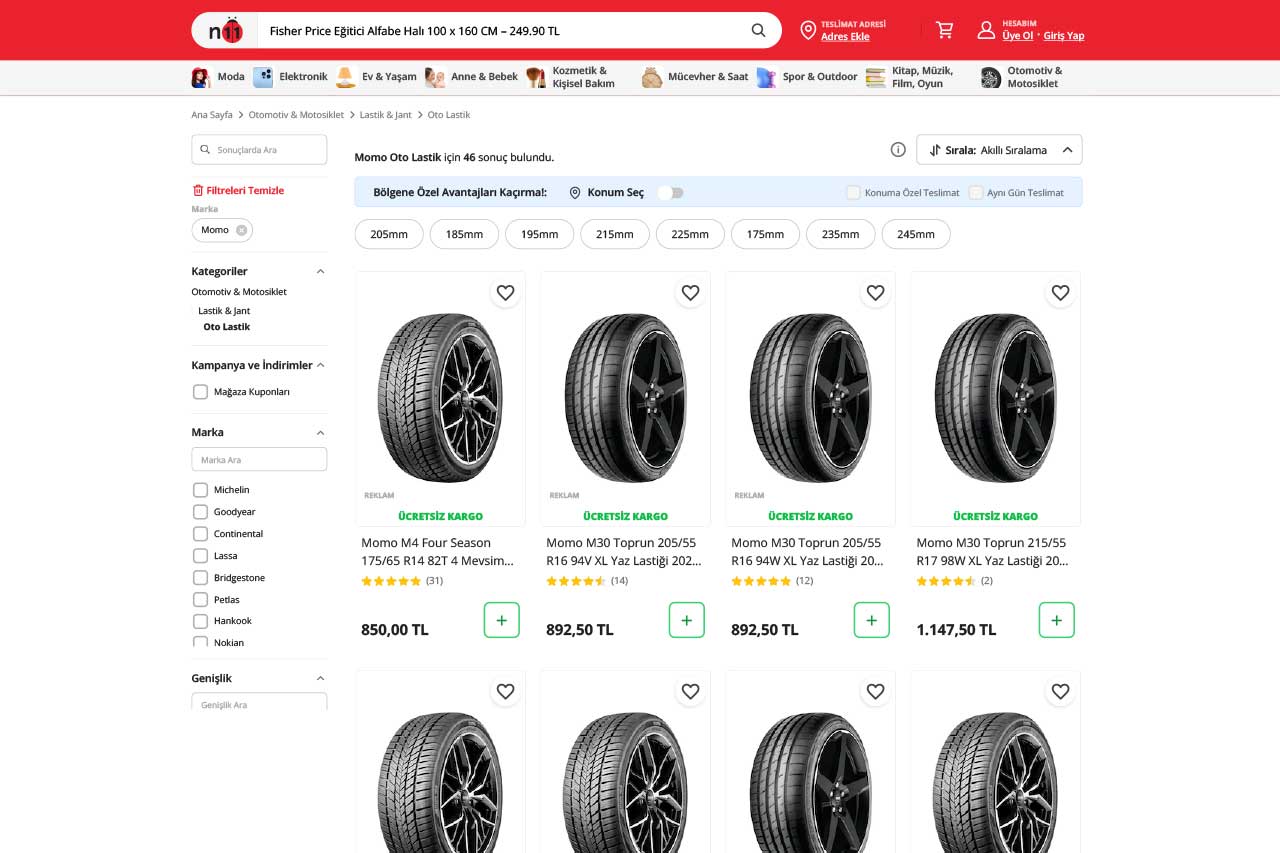Favorite the Momo M30 Toprun 94W tire

[875, 293]
